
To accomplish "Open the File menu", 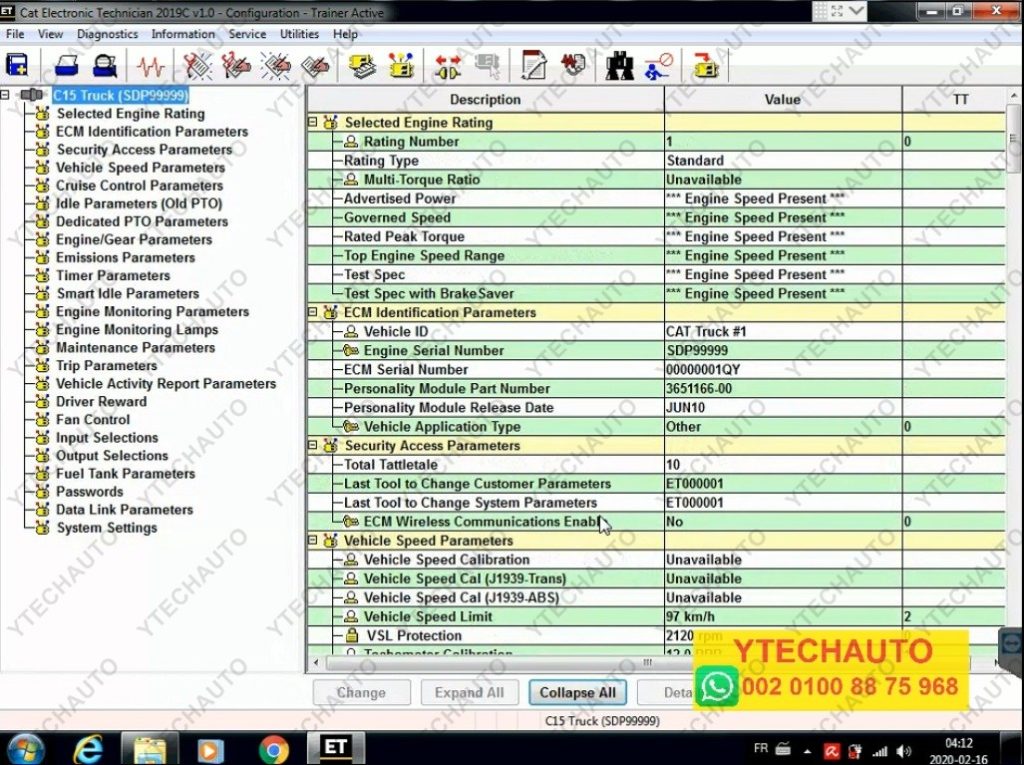I will pyautogui.click(x=15, y=34).
